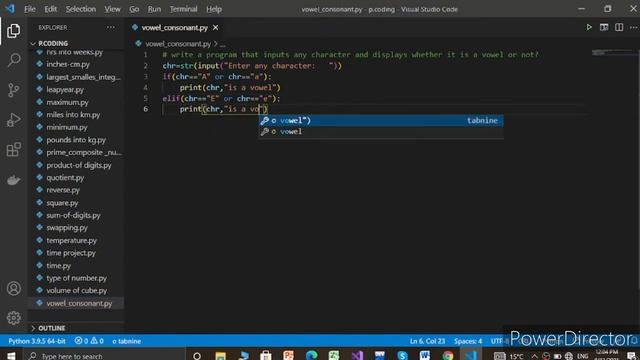Open Chrome from the taskbar
This screenshot has height=360, width=640.
pyautogui.click(x=448, y=356)
